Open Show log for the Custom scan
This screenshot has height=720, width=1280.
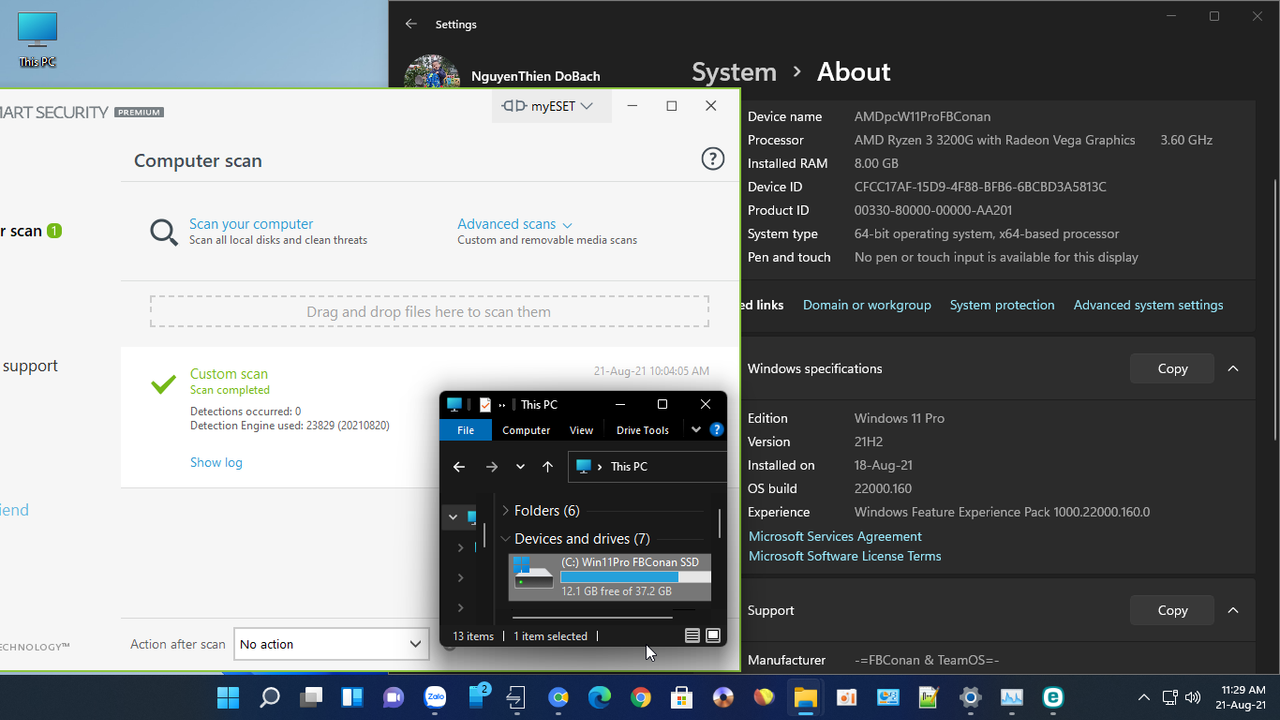(x=216, y=462)
